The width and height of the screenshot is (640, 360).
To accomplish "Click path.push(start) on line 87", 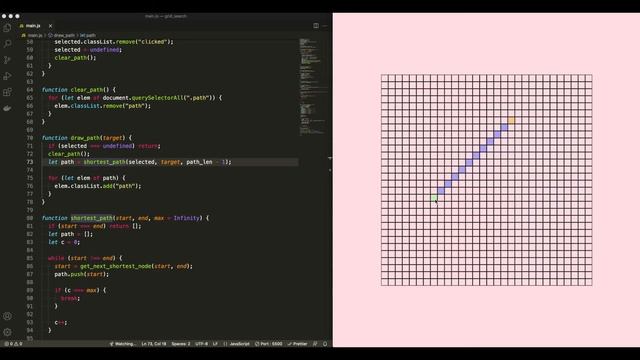I will [x=81, y=274].
